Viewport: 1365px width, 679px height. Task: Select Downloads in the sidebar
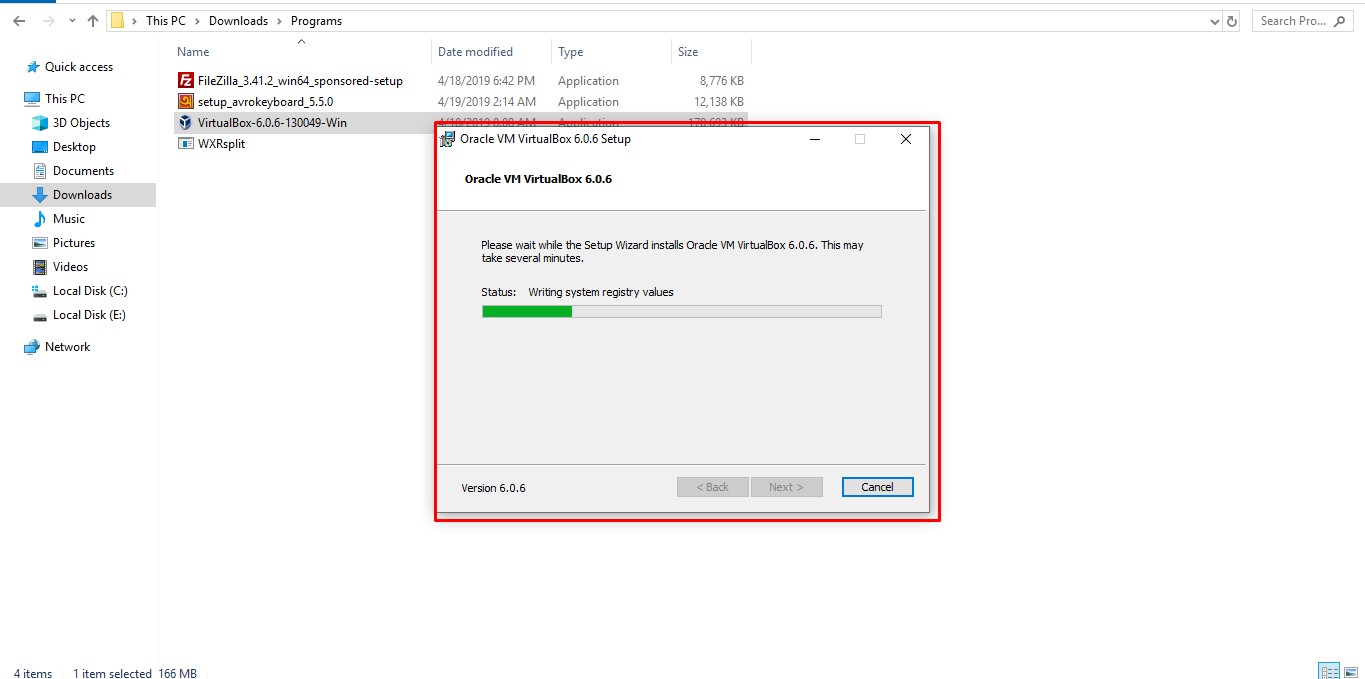click(x=82, y=195)
